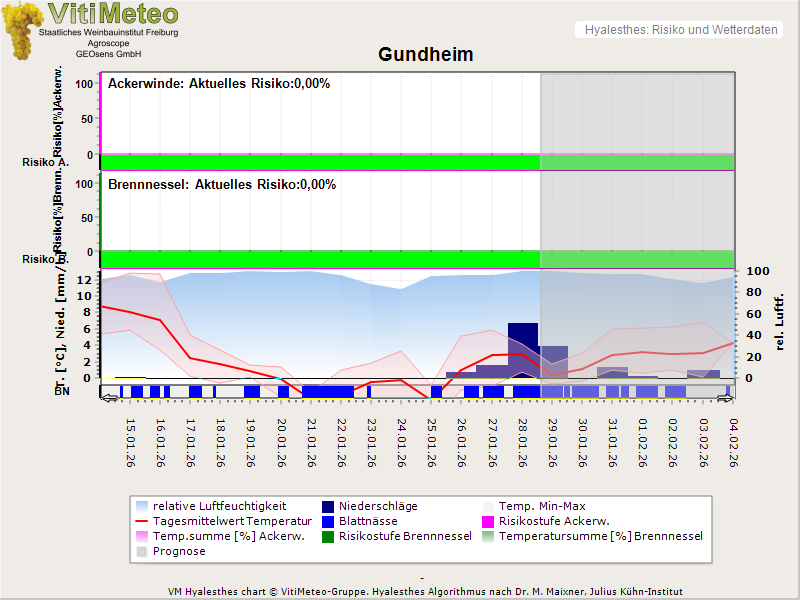The height and width of the screenshot is (600, 800).
Task: Select the Risikostufe Brennnessel green swatch
Action: (x=329, y=537)
